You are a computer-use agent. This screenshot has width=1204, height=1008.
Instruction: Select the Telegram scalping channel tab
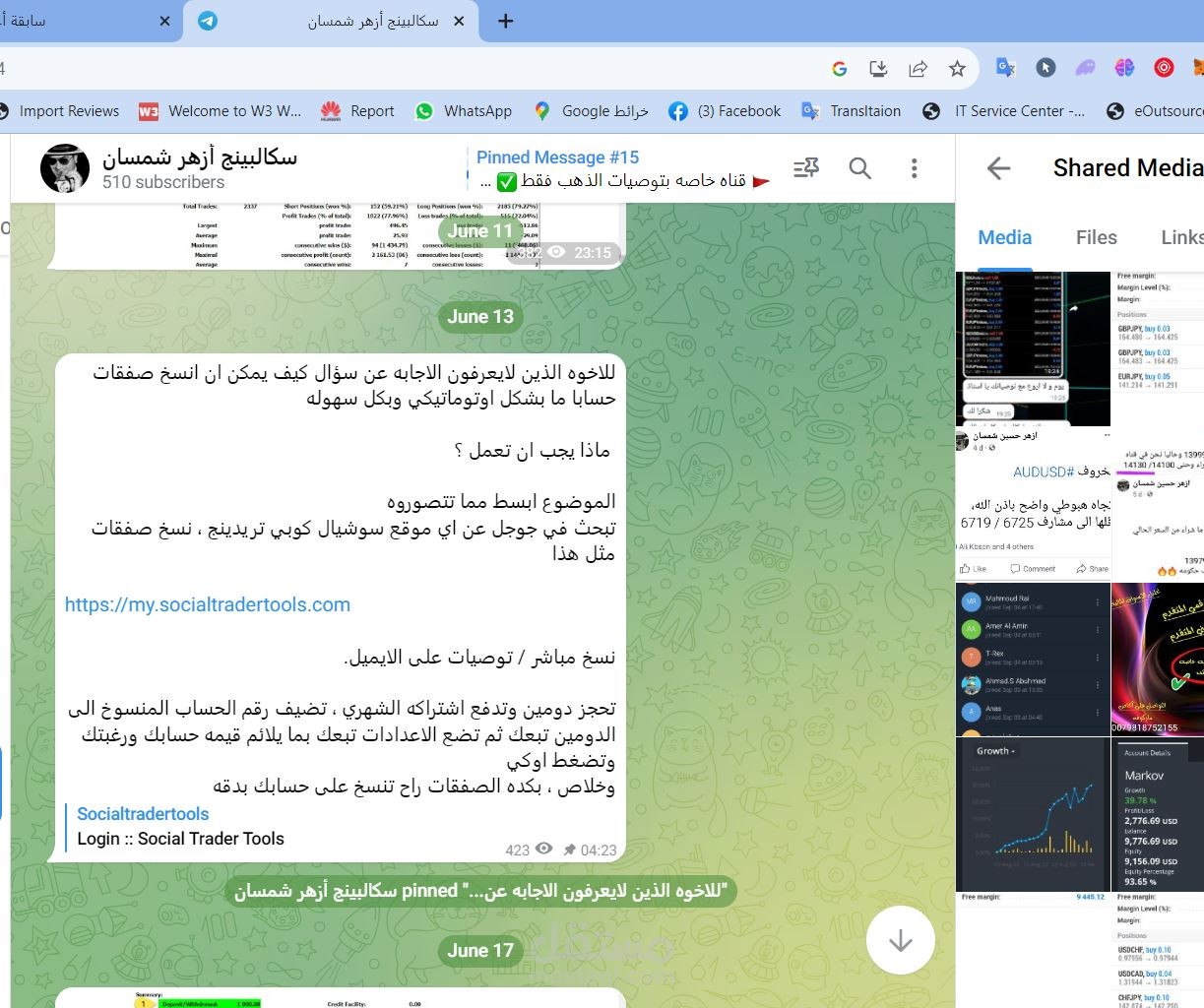point(333,21)
